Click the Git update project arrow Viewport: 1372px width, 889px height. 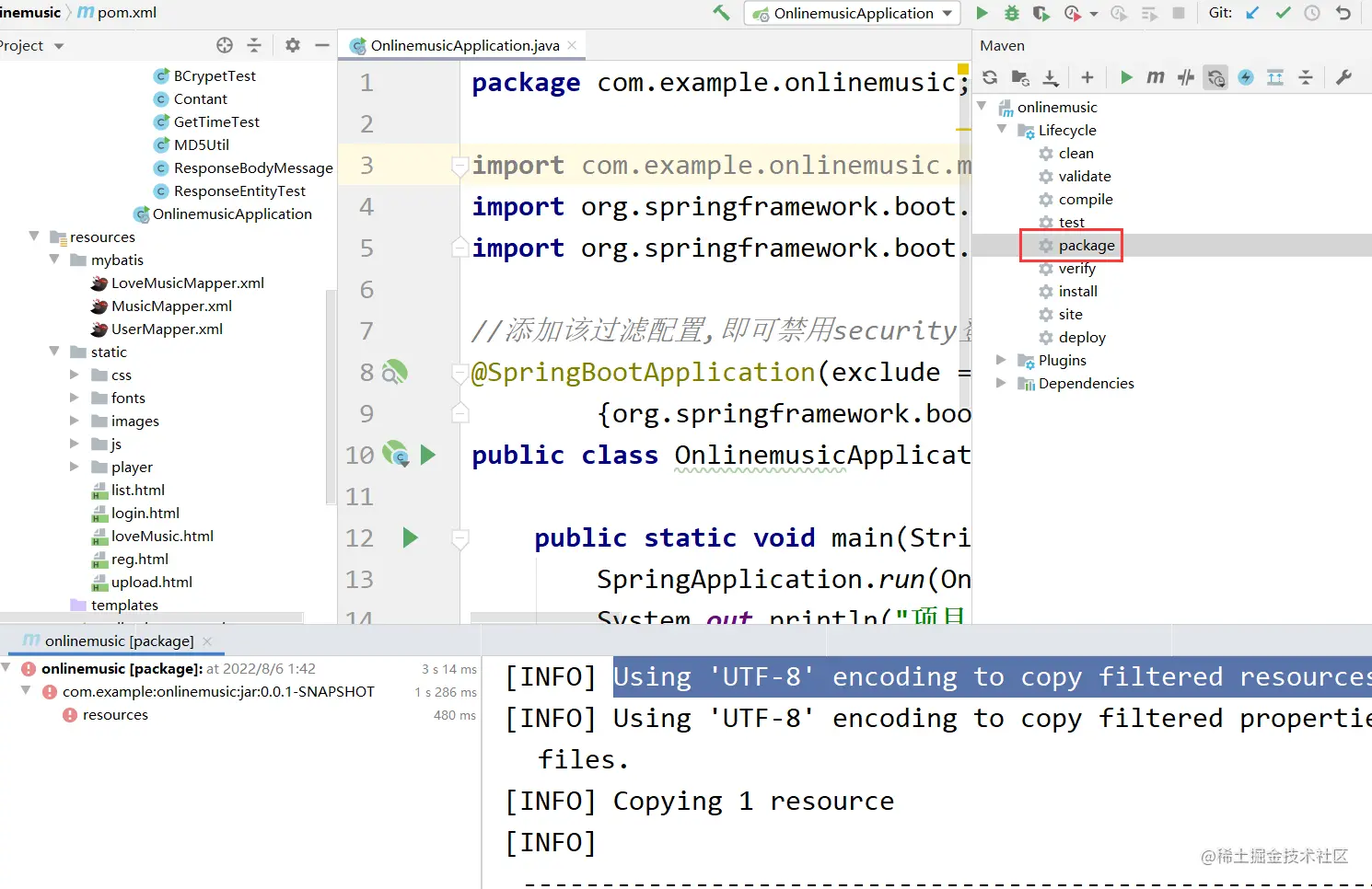(x=1252, y=13)
